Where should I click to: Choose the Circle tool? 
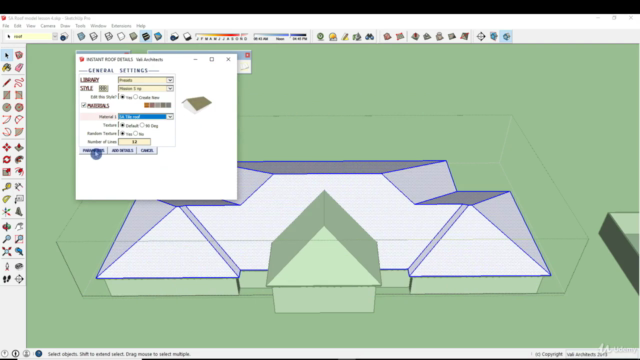click(x=7, y=107)
